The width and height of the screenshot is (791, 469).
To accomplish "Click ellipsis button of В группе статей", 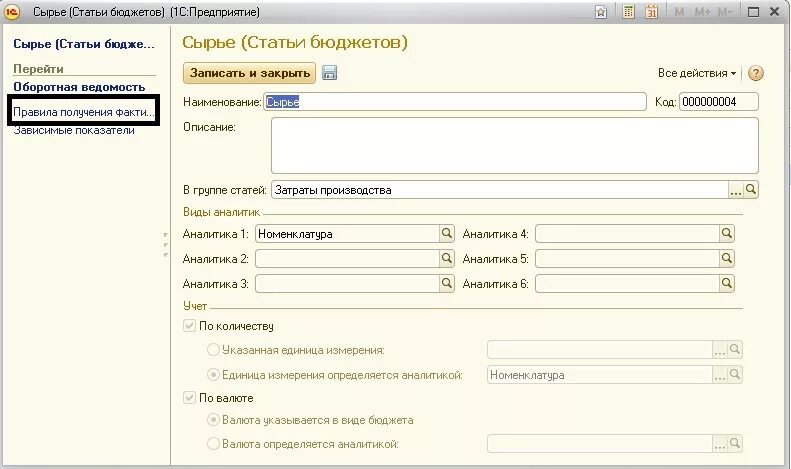I will tap(736, 189).
